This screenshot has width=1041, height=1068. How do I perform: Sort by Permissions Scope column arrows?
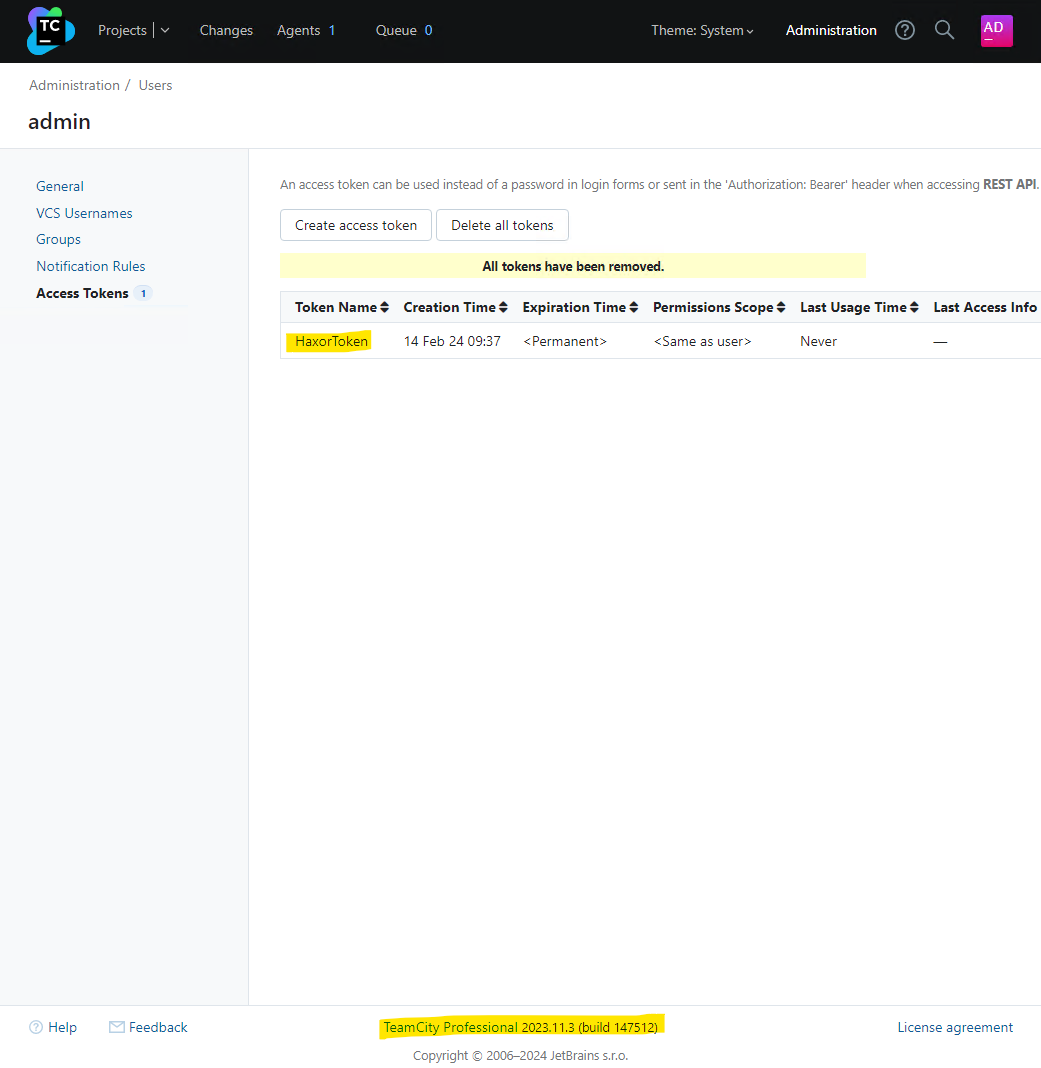pos(781,308)
